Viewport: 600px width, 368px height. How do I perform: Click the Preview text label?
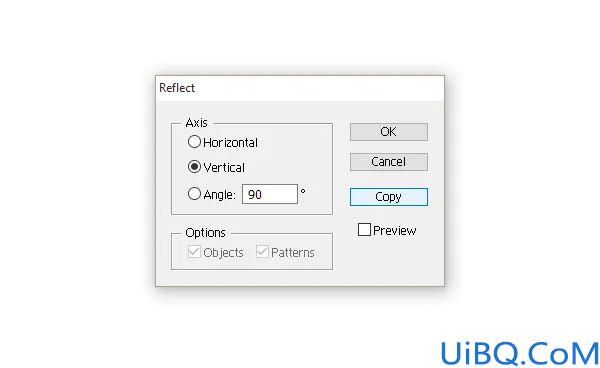point(395,231)
